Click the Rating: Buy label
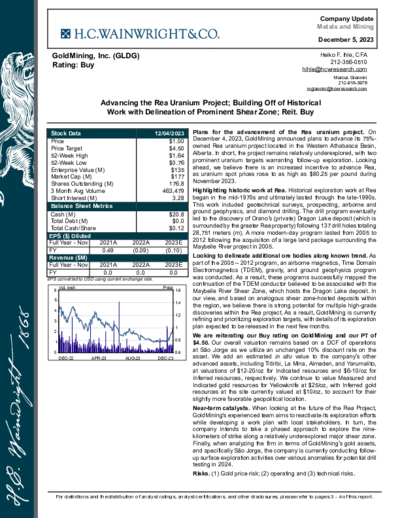This screenshot has width=400, height=518. (73, 65)
